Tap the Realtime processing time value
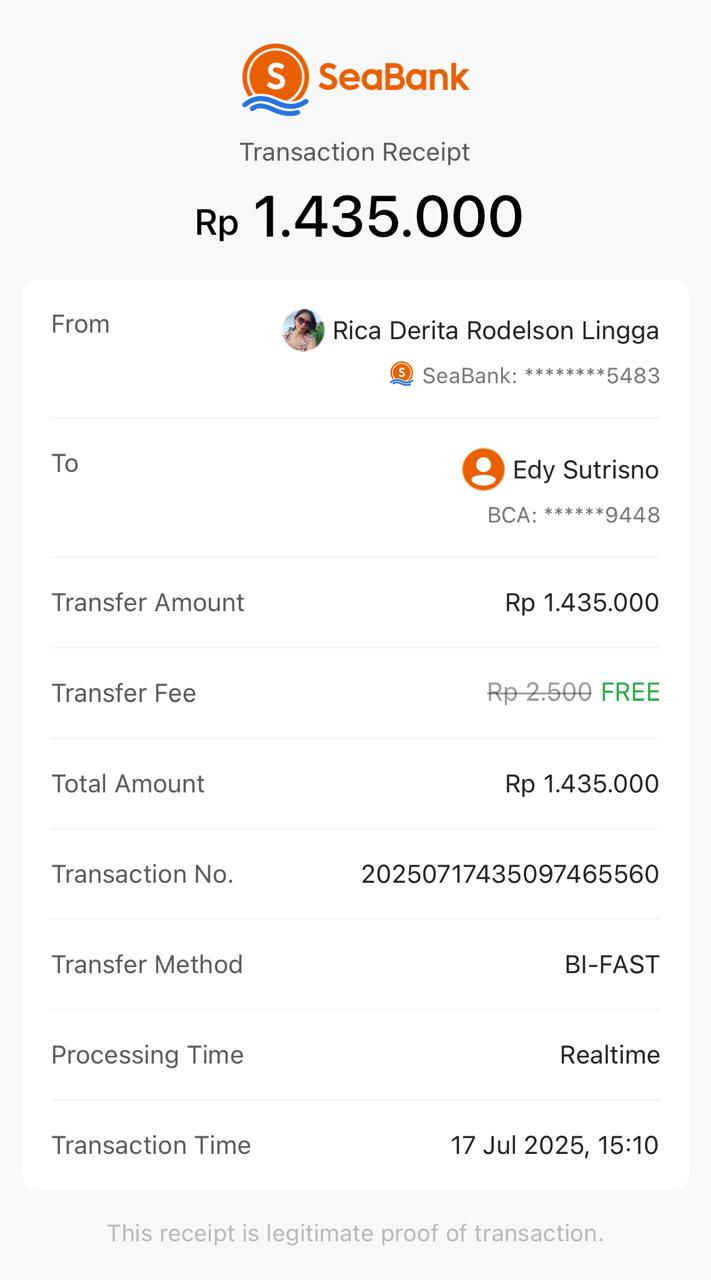711x1280 pixels. (x=610, y=1055)
